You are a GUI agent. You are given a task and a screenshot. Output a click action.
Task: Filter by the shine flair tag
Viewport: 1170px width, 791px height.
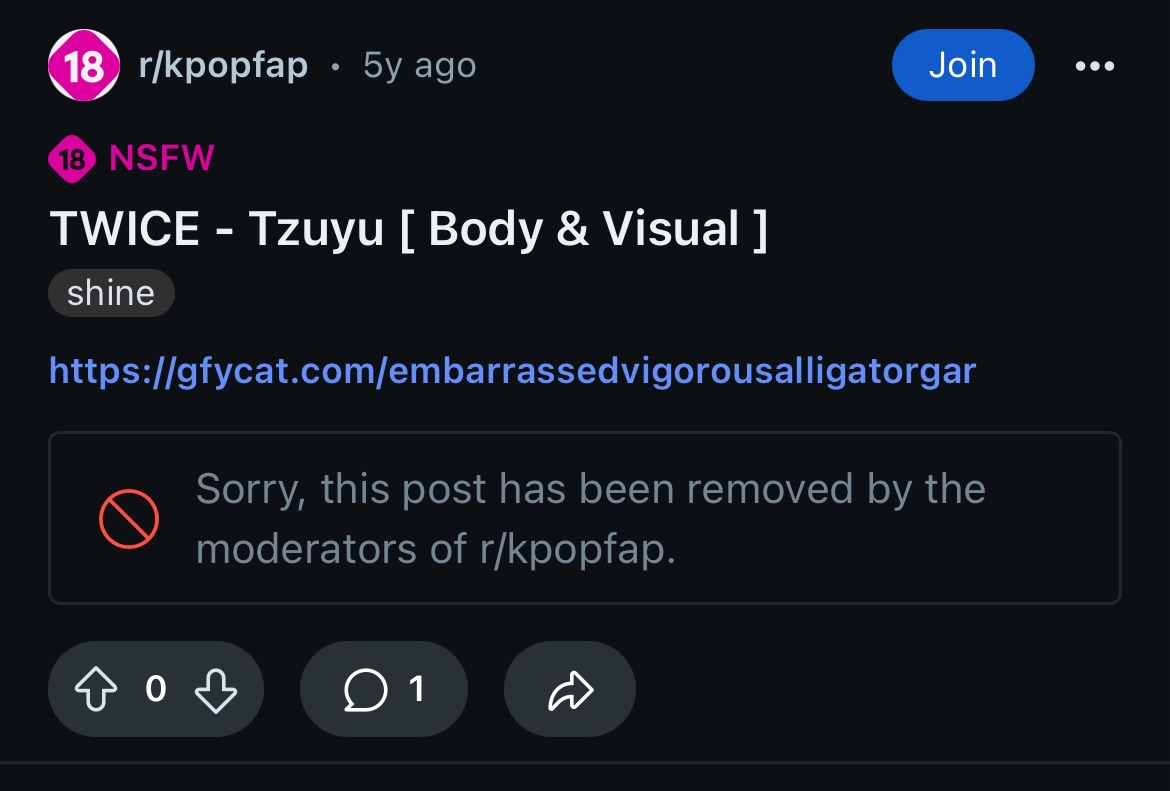(x=111, y=293)
